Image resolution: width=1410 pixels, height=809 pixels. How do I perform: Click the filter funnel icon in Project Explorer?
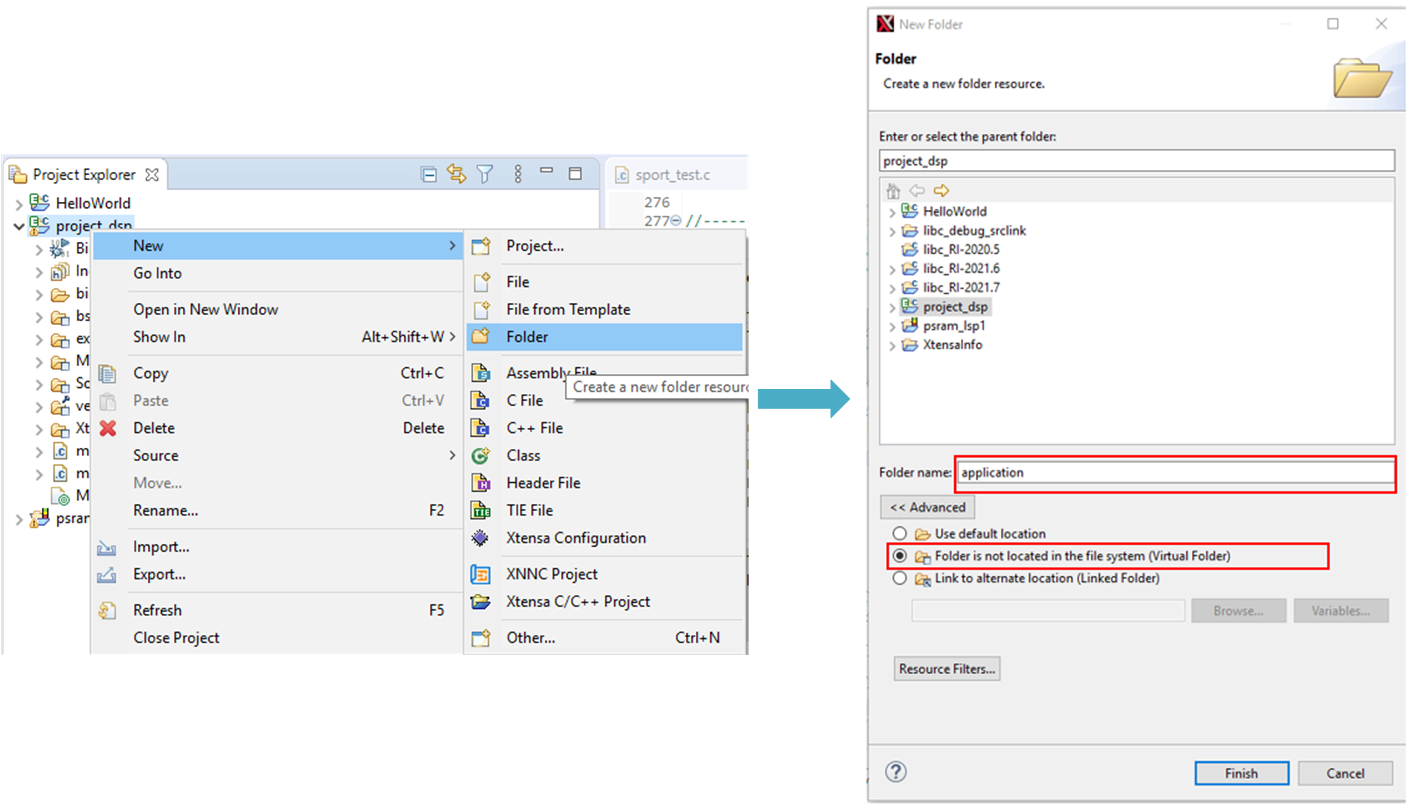(x=485, y=174)
